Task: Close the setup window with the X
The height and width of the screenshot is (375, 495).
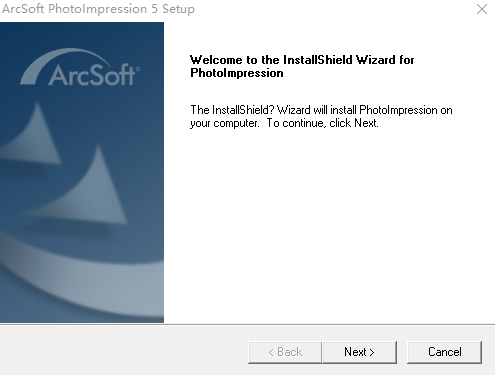Action: (x=482, y=9)
